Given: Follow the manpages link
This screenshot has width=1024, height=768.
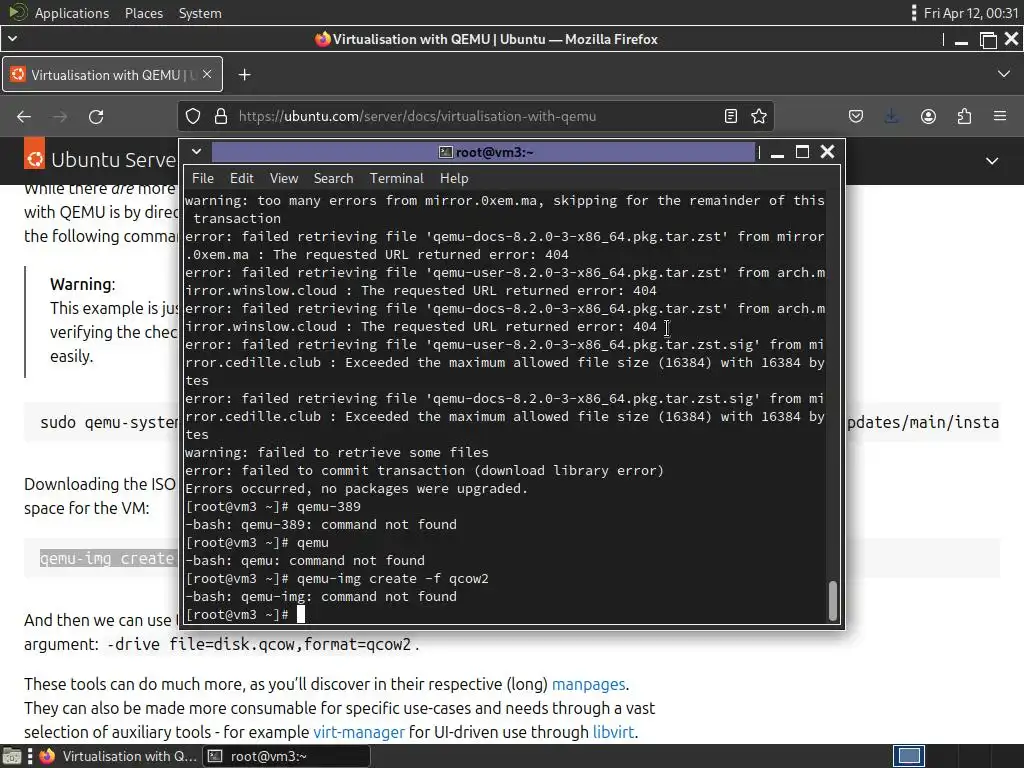Looking at the screenshot, I should (588, 684).
